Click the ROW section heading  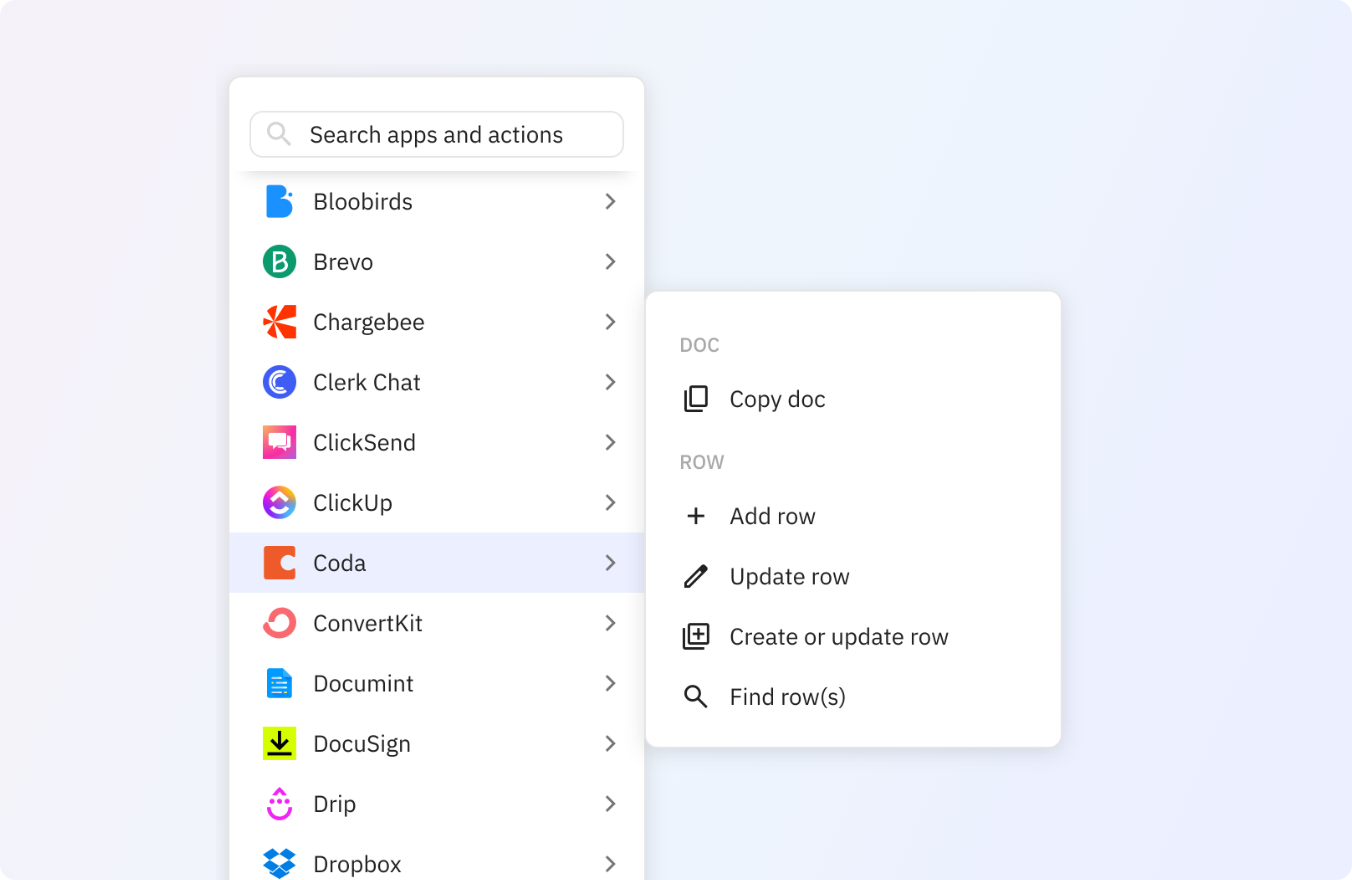701,462
